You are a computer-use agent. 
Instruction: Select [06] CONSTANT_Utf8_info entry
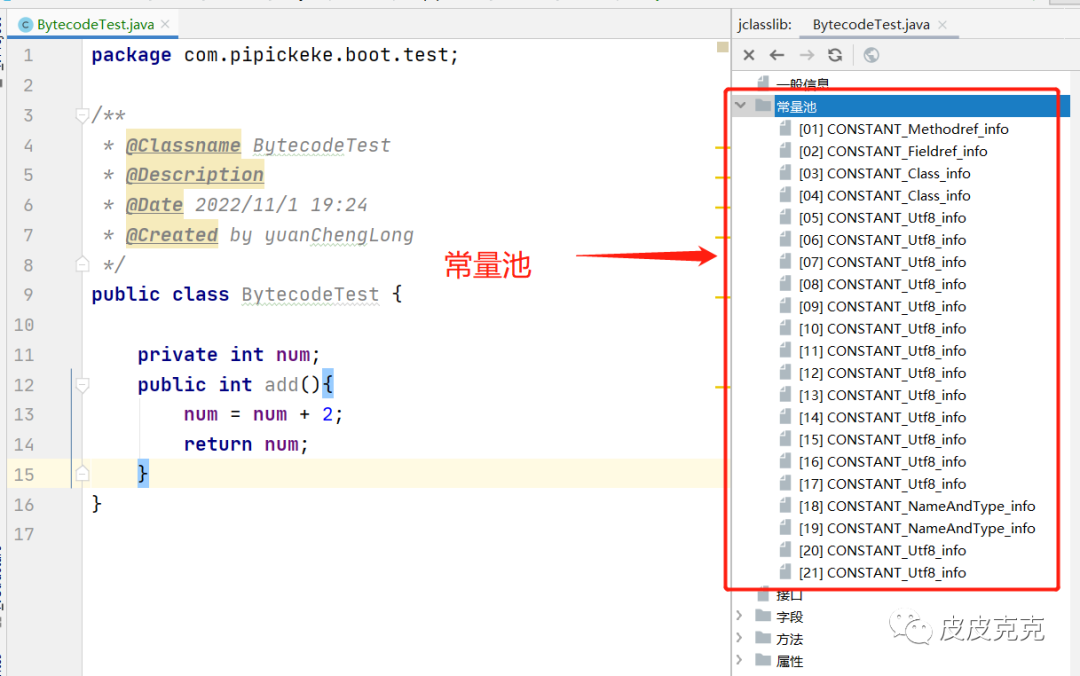(x=882, y=240)
